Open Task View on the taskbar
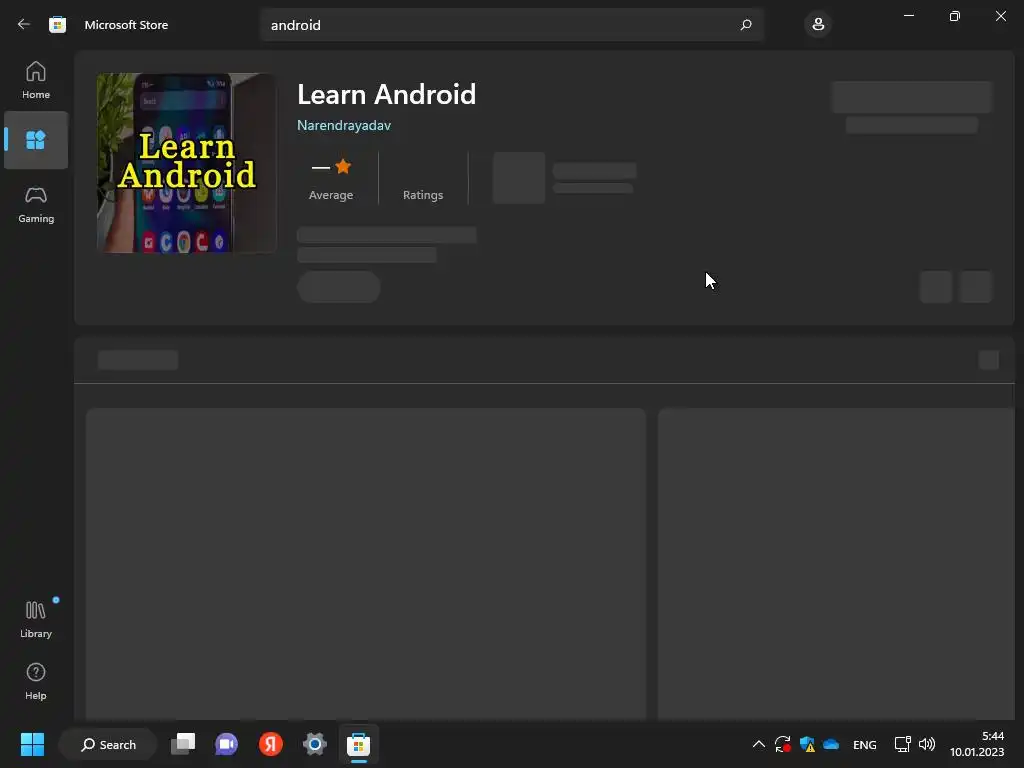 [183, 744]
